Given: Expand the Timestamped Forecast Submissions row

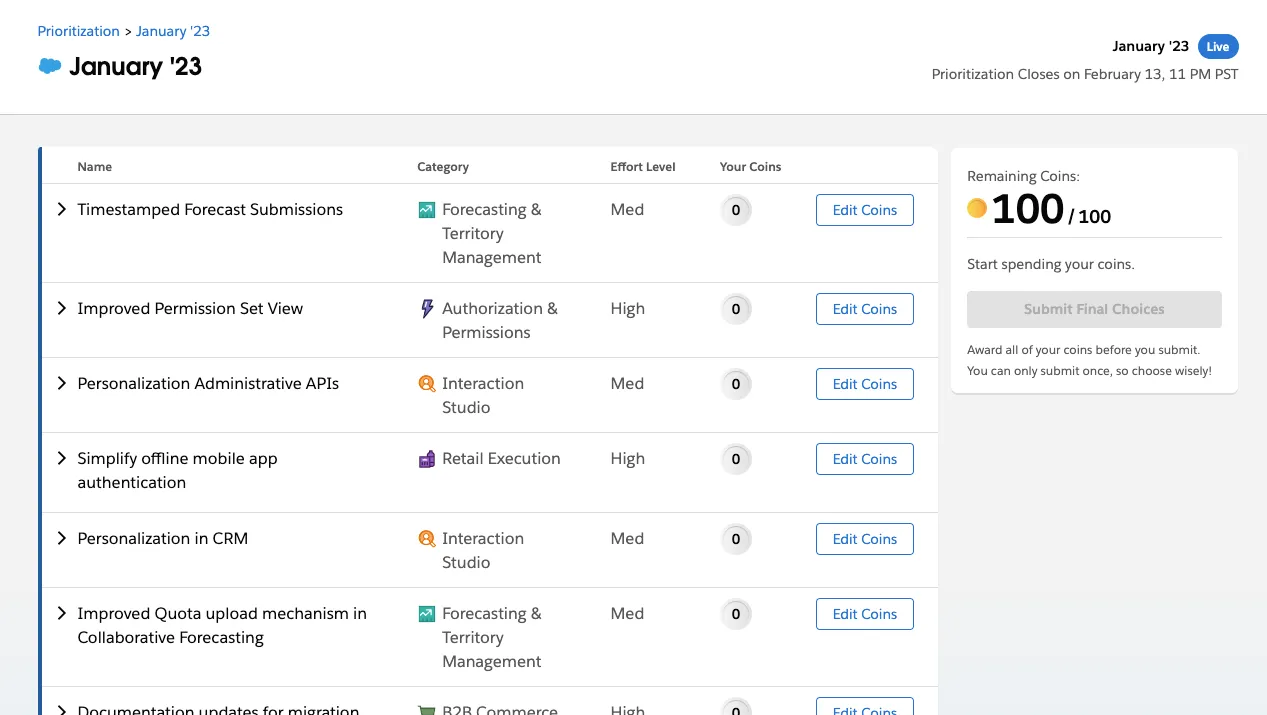Looking at the screenshot, I should pyautogui.click(x=62, y=210).
